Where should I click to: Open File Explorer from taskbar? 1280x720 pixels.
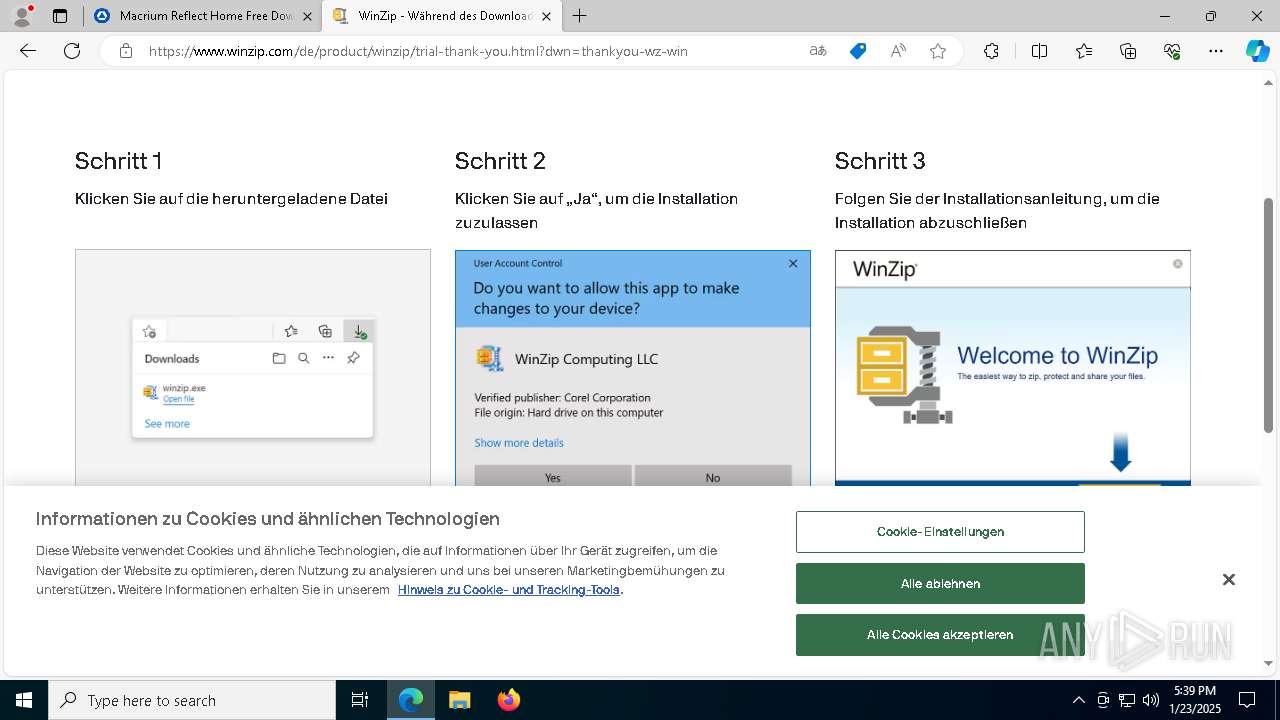tap(459, 700)
